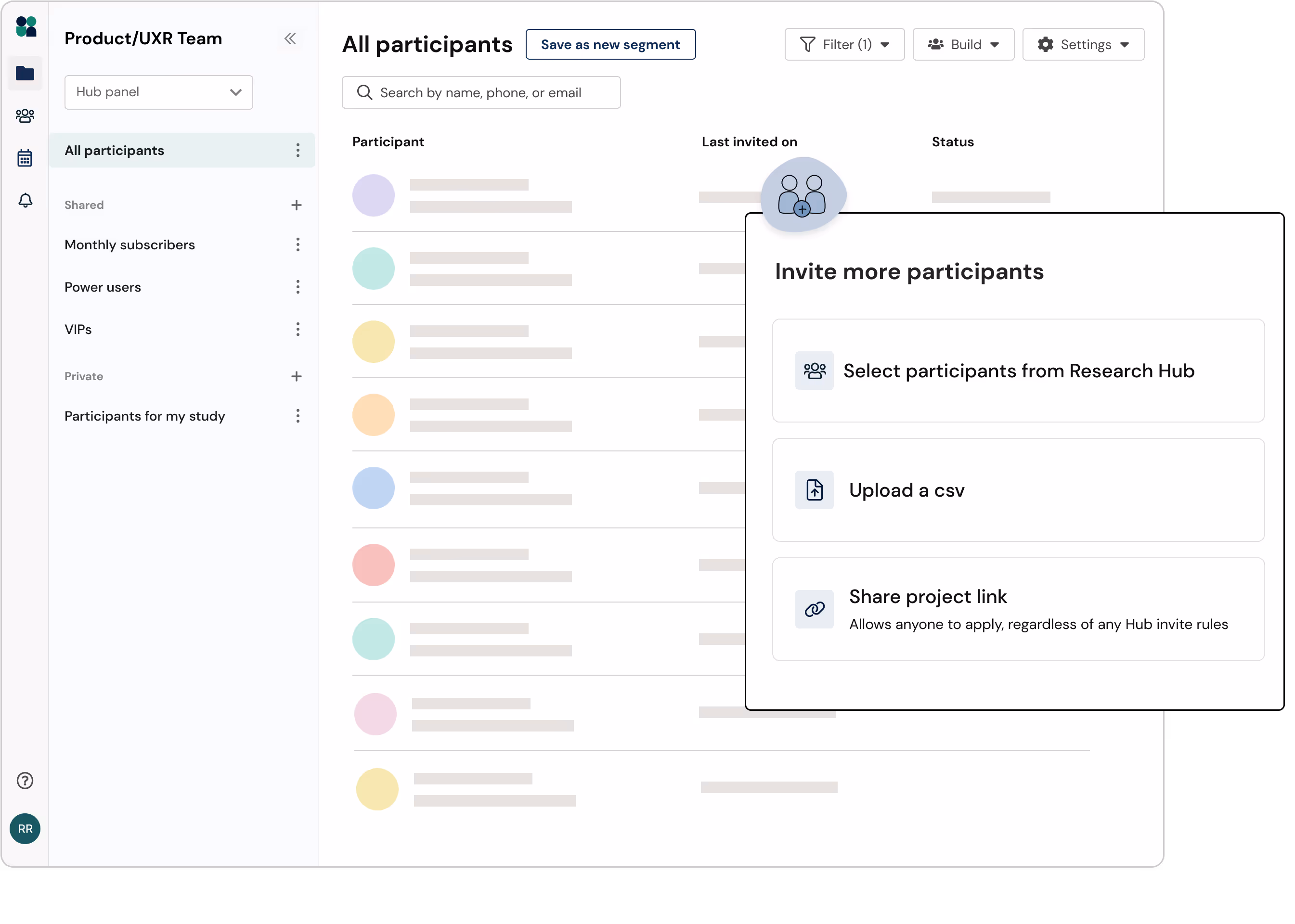Open the Settings dropdown
Screen dimensions: 1295x924
click(1083, 44)
